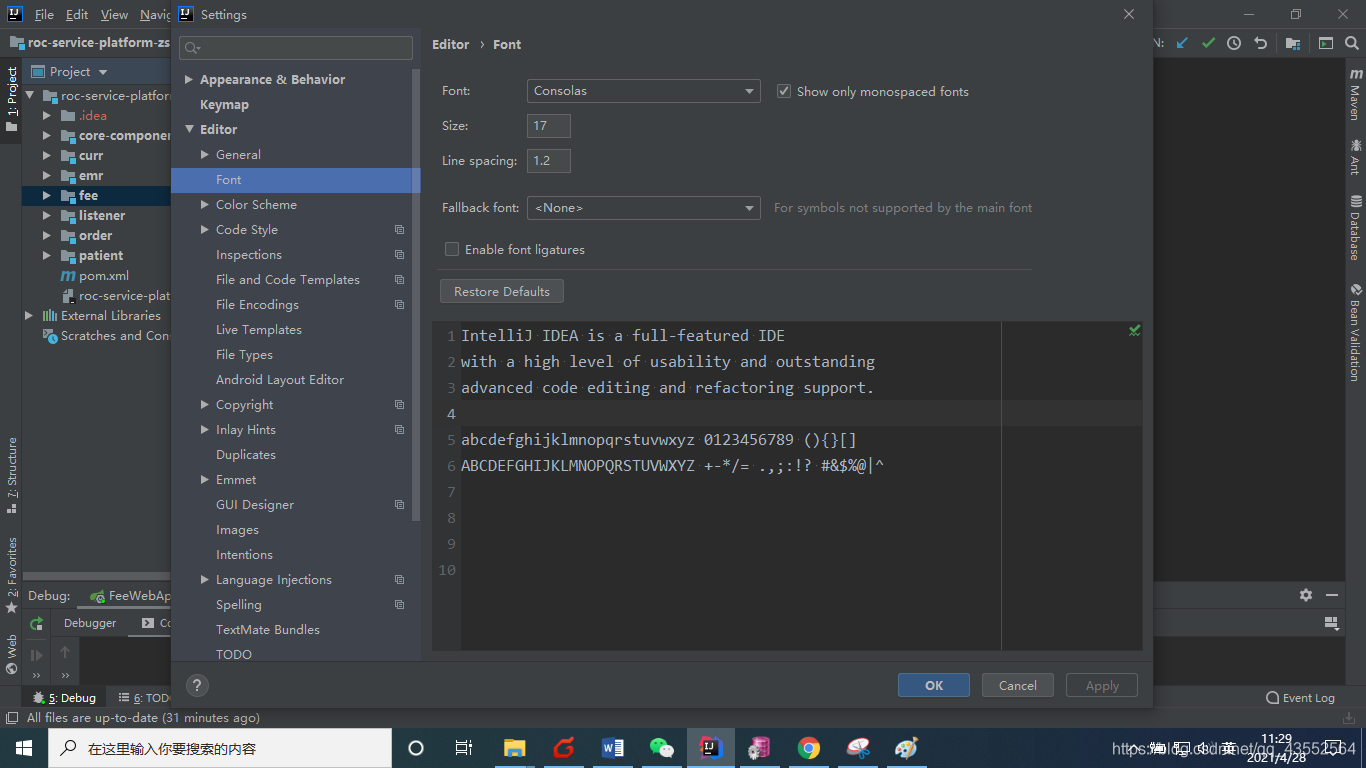Open WeChat from the taskbar
Image resolution: width=1366 pixels, height=768 pixels.
(x=662, y=748)
